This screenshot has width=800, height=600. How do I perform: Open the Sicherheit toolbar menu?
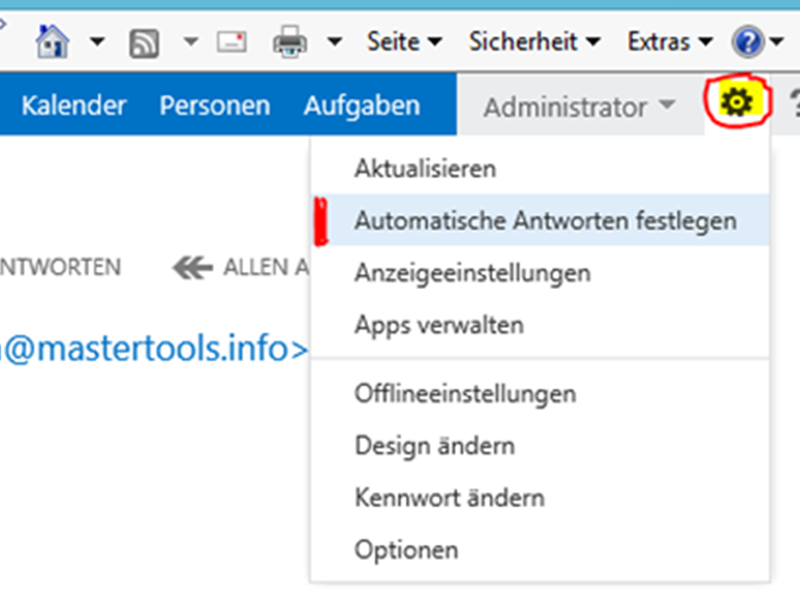coord(534,42)
